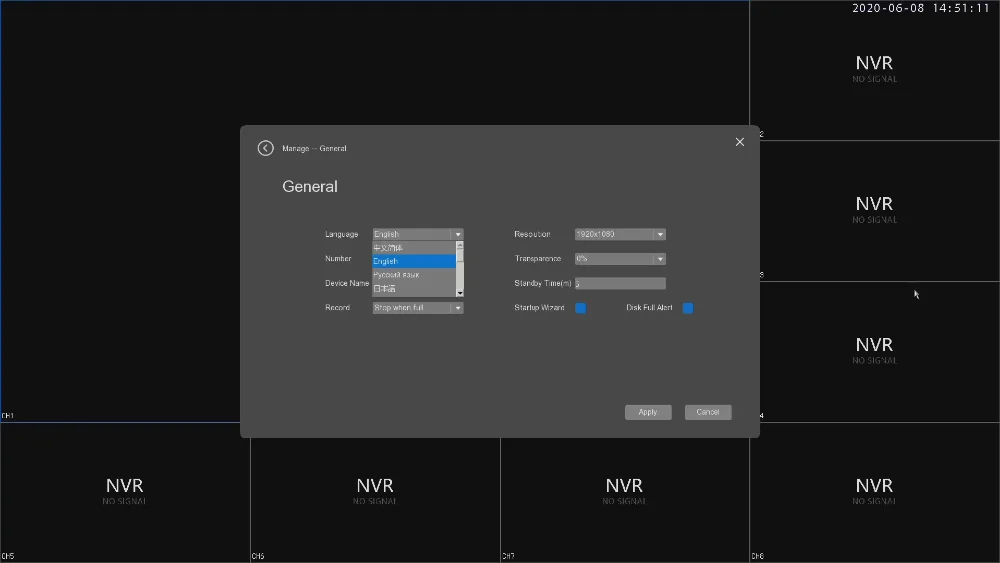Open the Record mode dropdown

418,307
